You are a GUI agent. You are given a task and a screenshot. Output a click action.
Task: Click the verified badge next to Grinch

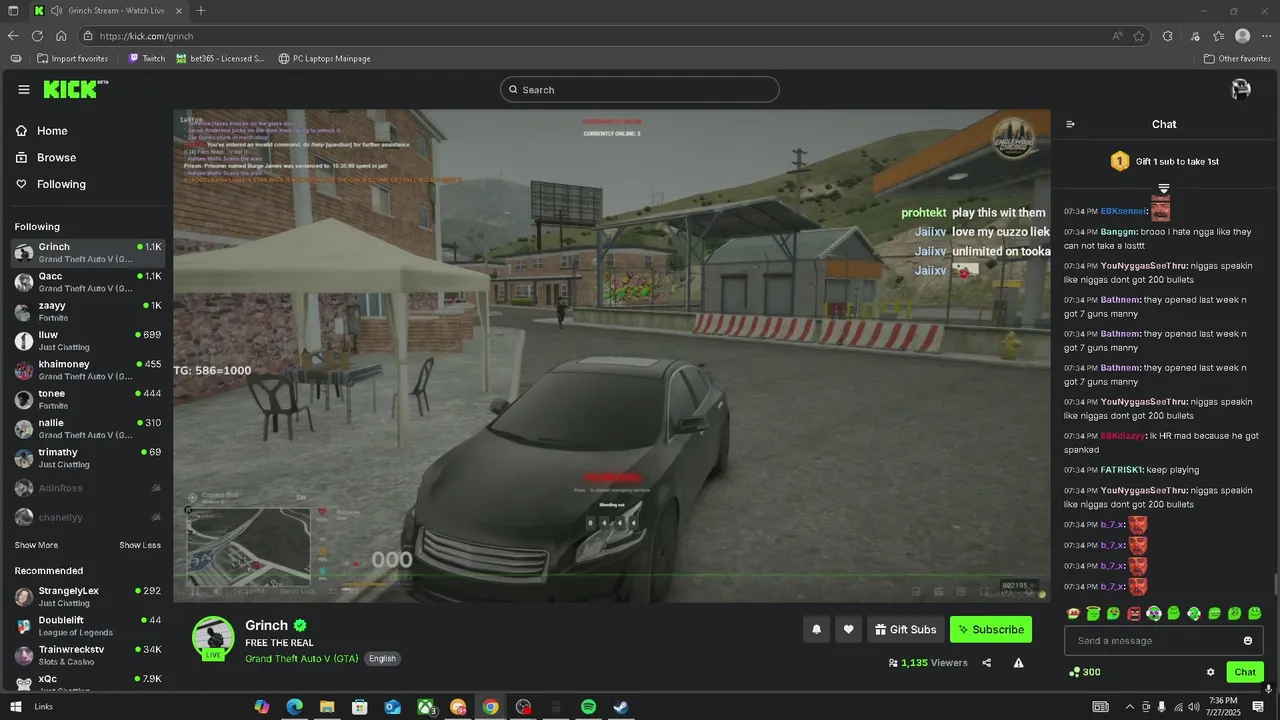tap(300, 625)
